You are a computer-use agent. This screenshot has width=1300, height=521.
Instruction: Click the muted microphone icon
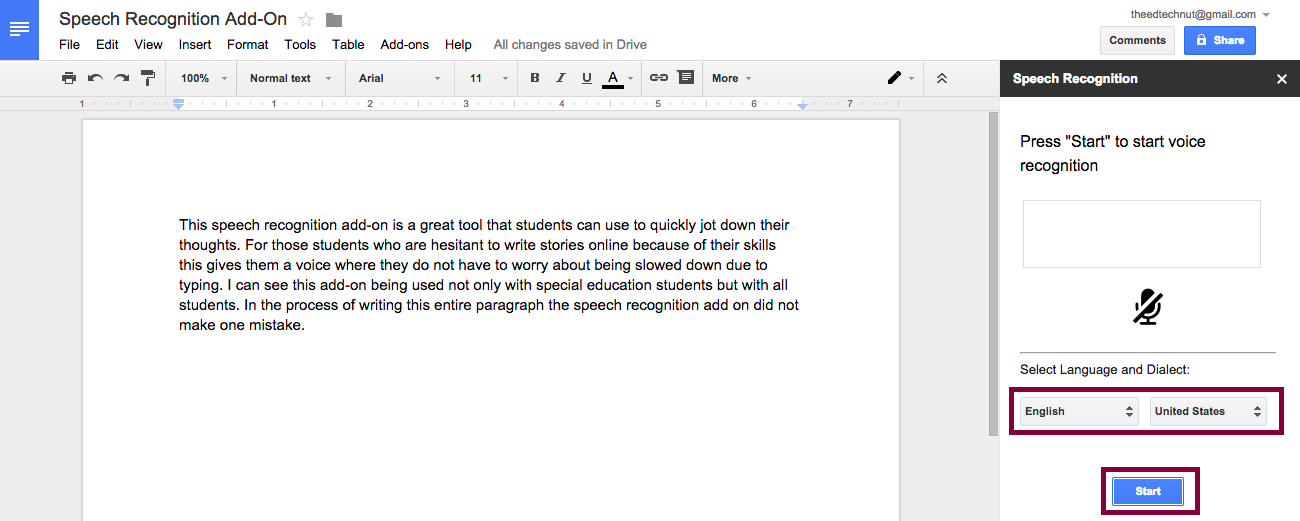[1148, 307]
